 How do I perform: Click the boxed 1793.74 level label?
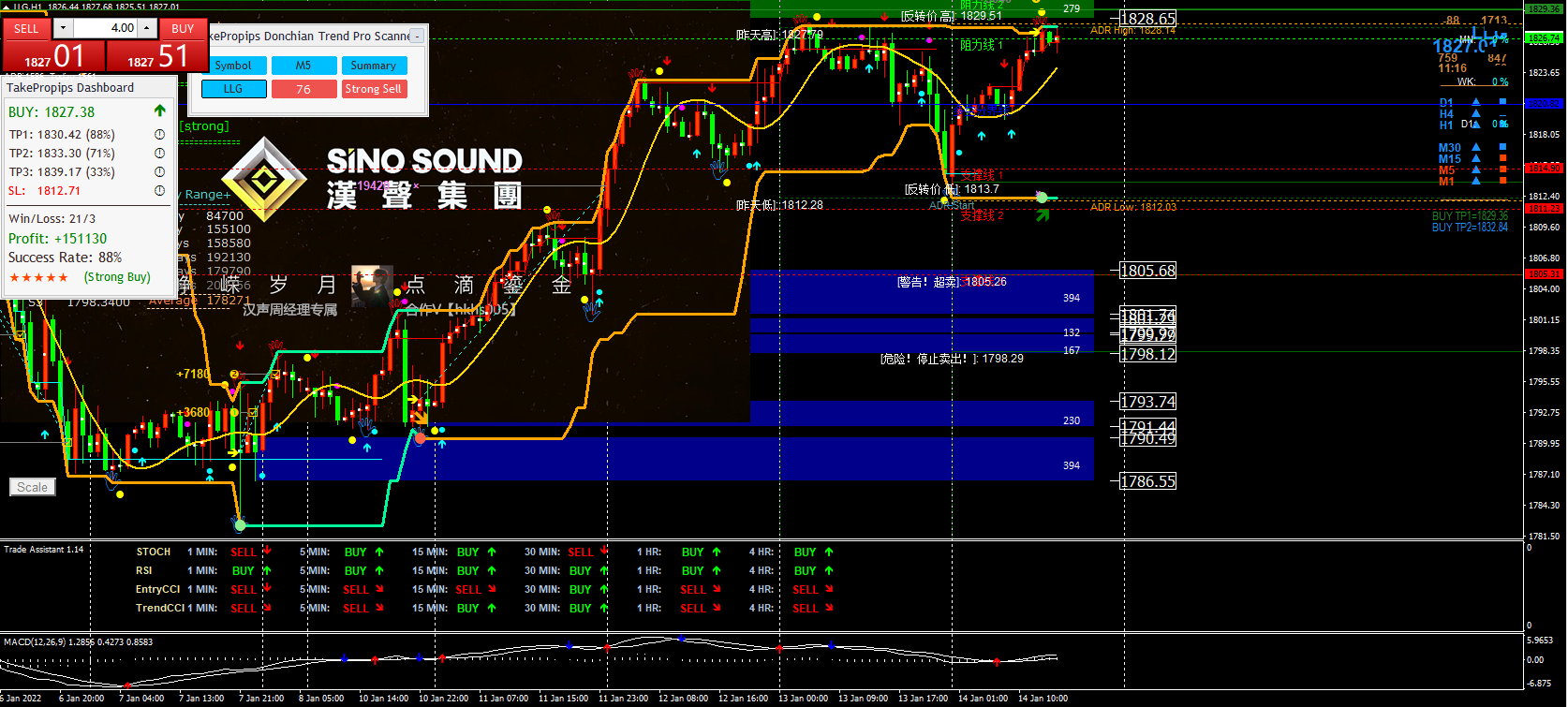coord(1148,402)
